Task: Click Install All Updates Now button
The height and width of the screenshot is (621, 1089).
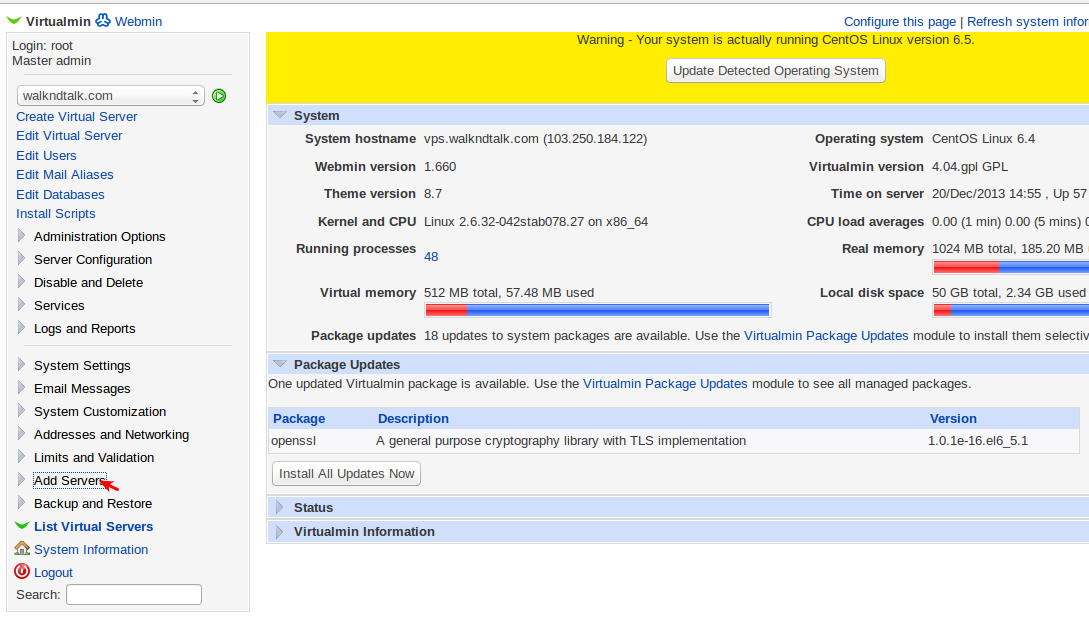Action: coord(346,473)
